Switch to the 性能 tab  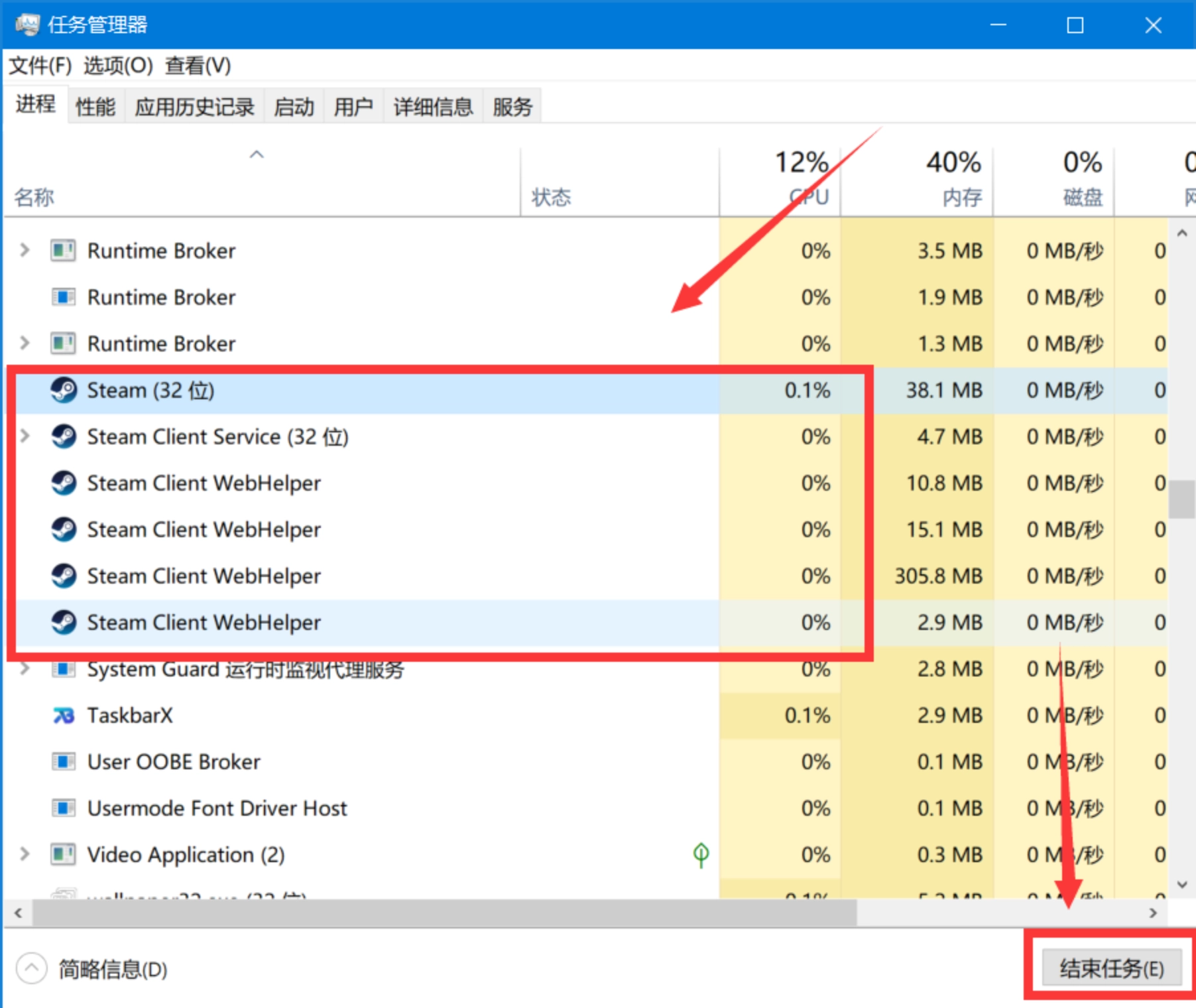[95, 106]
